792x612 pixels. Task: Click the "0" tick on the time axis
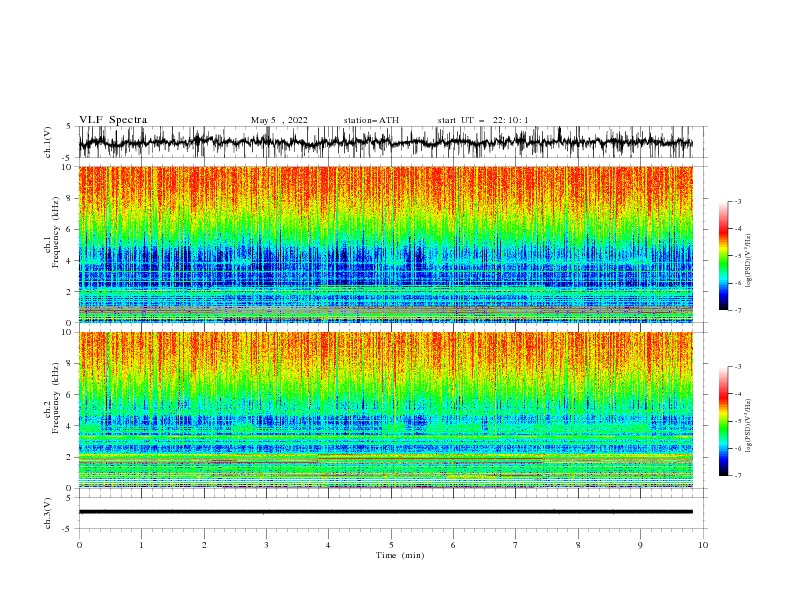click(x=79, y=545)
